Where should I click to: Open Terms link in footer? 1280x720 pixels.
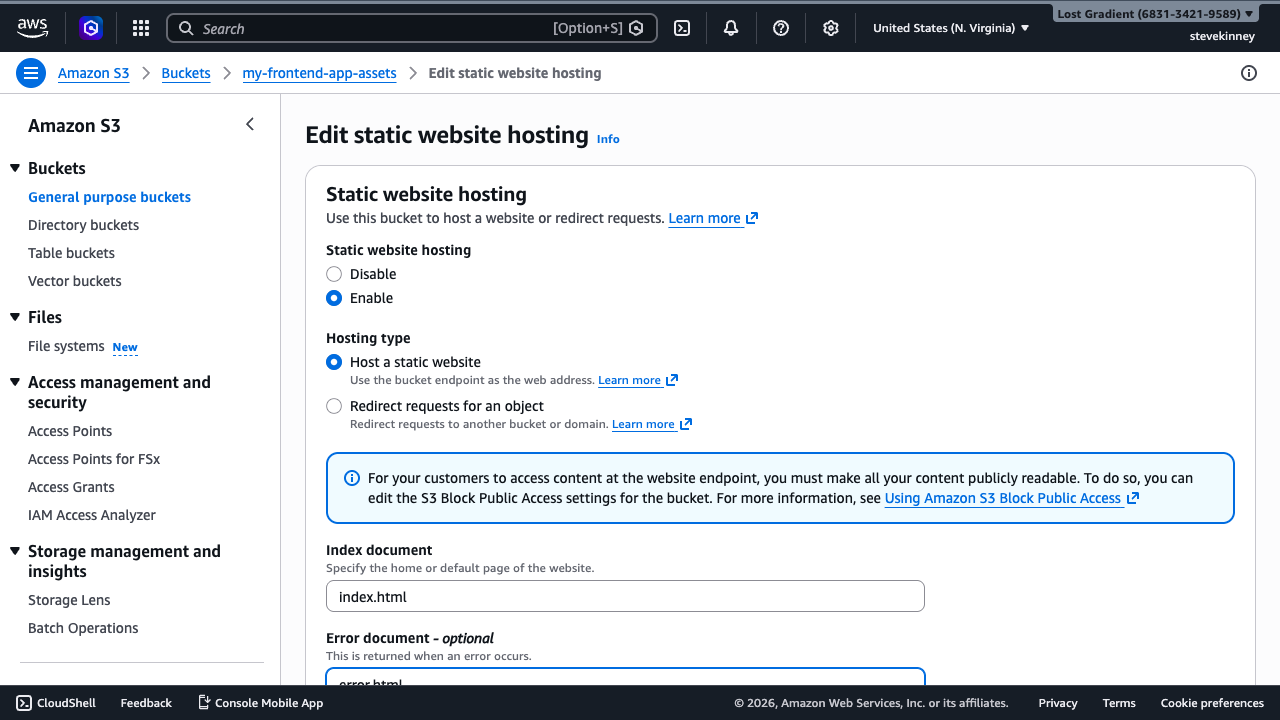[1119, 703]
